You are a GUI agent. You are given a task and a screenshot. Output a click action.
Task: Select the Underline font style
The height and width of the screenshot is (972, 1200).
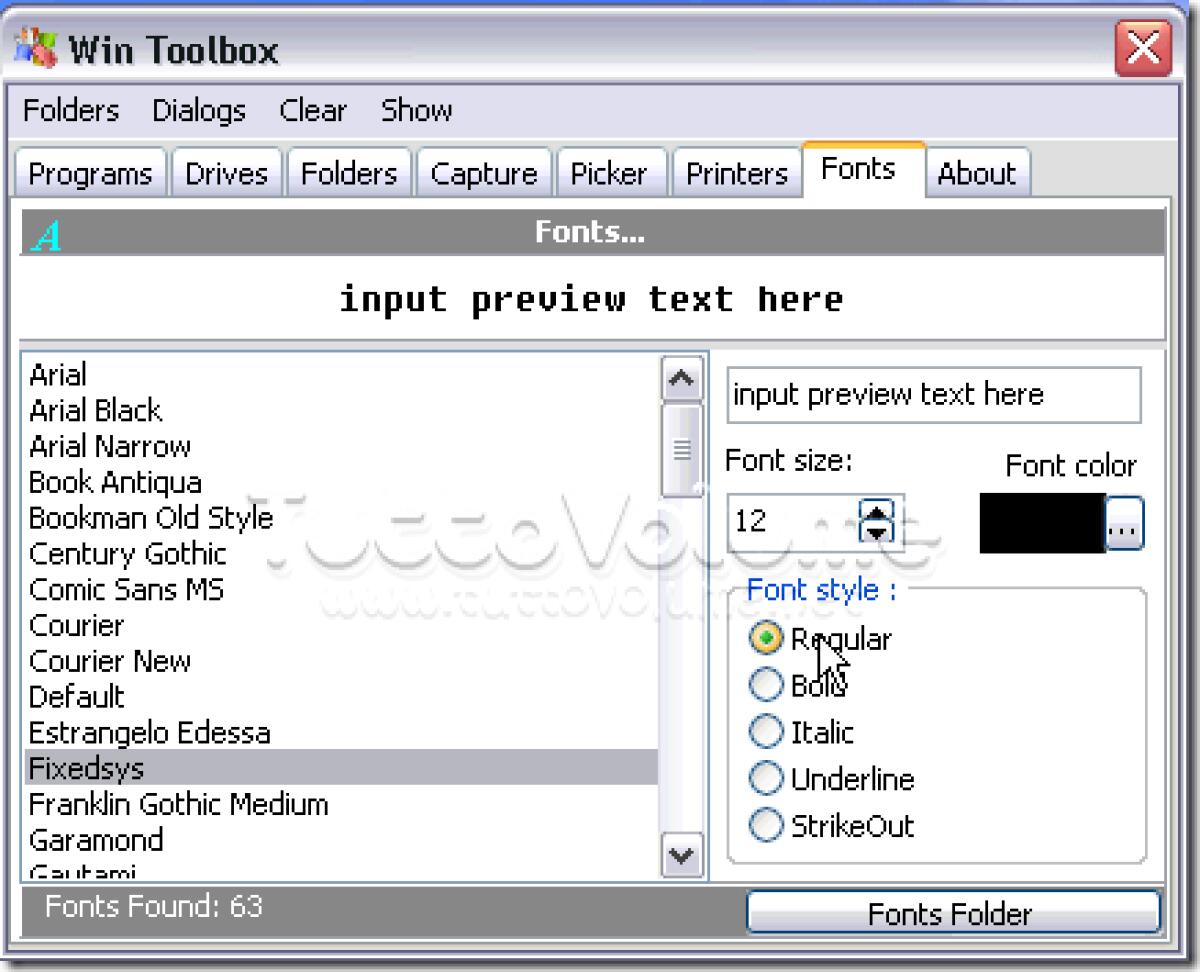832,779
